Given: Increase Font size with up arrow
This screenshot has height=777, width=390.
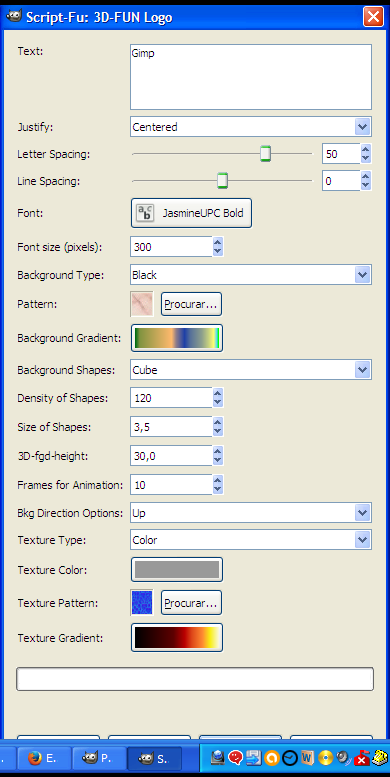Looking at the screenshot, I should point(218,242).
